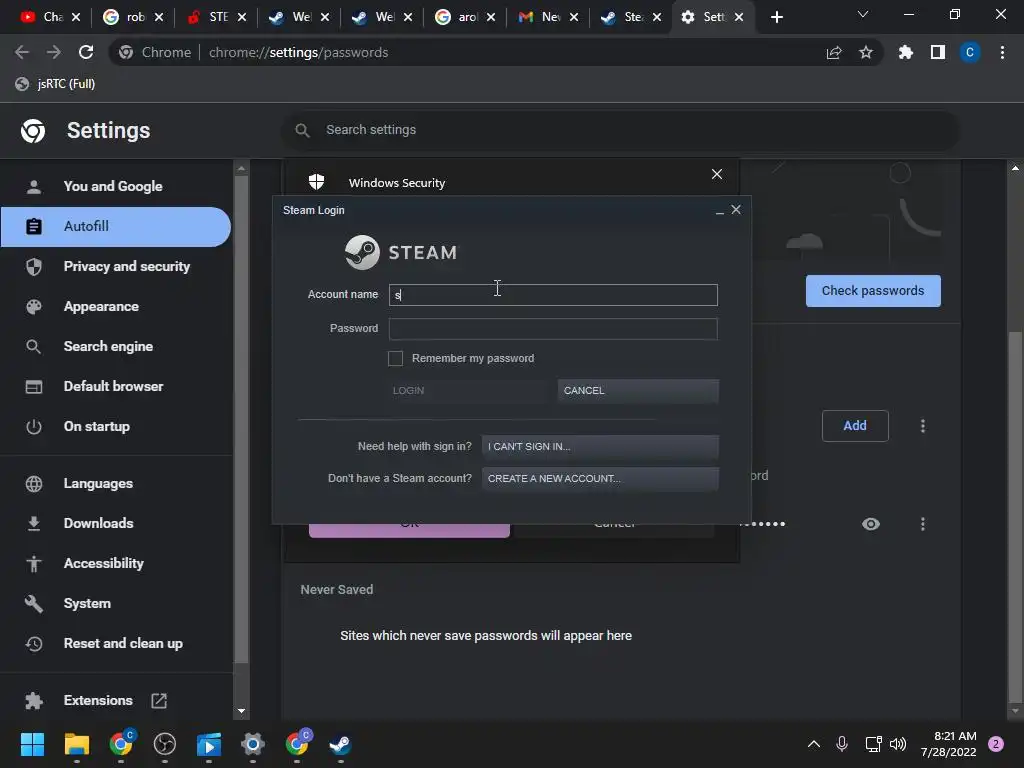Open Default browser settings
The image size is (1024, 768).
click(x=116, y=386)
